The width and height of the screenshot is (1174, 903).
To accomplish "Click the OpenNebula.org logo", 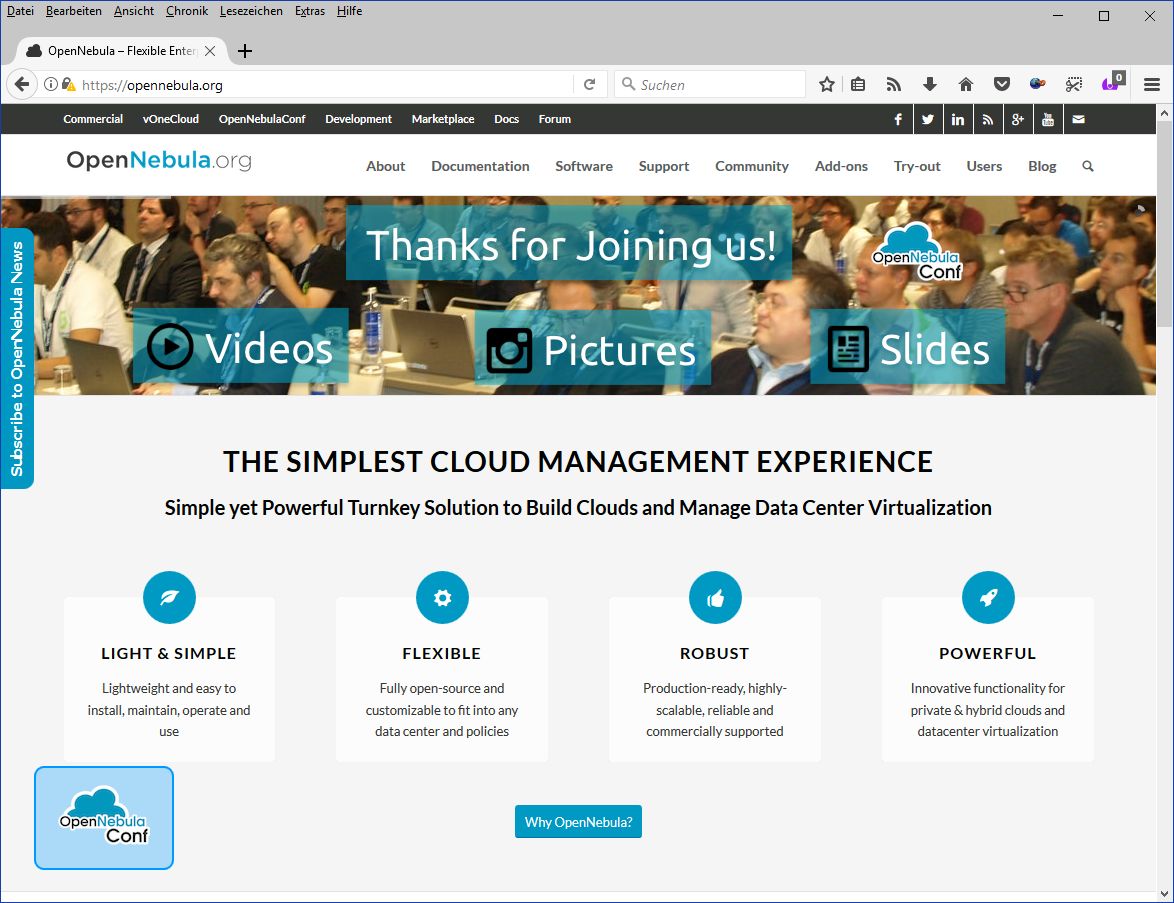I will (159, 160).
